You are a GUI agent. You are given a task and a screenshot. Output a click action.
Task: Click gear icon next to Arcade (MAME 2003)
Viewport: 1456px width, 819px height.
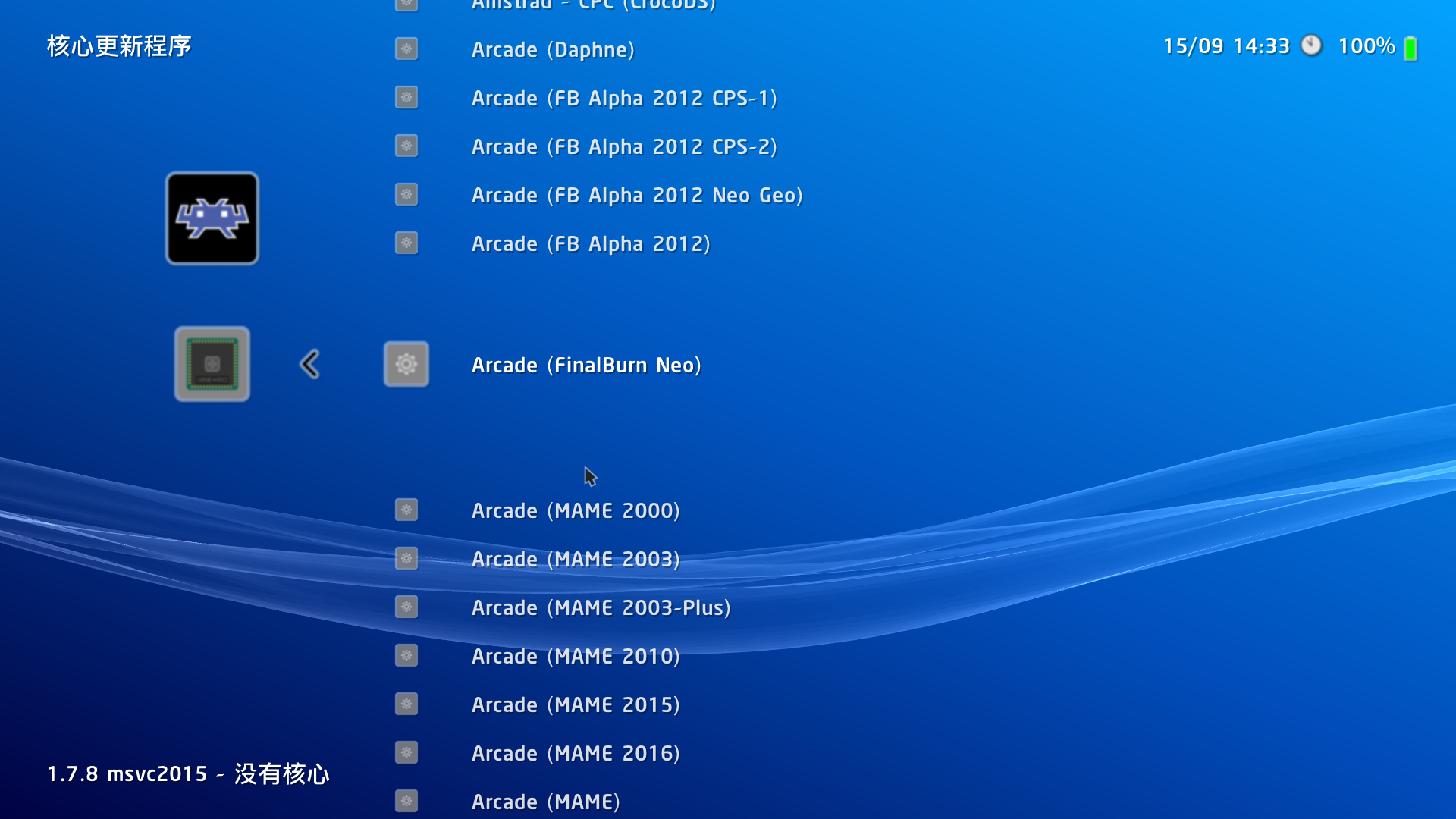click(x=406, y=559)
